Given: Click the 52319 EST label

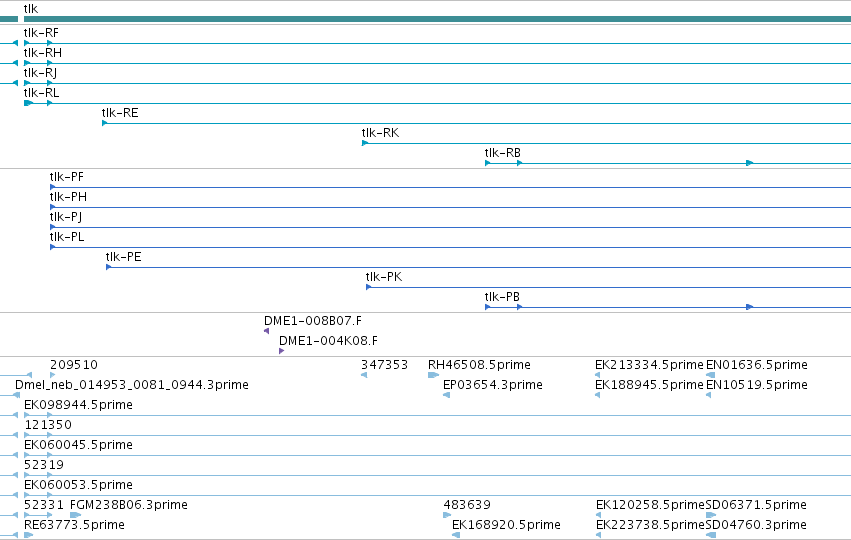Looking at the screenshot, I should pos(44,465).
